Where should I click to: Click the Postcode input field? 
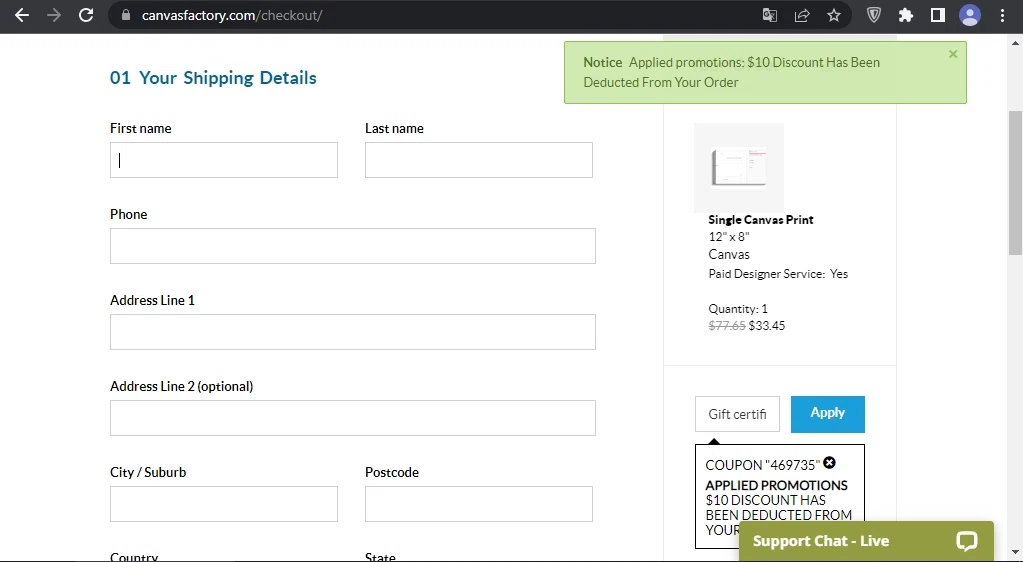(x=479, y=504)
